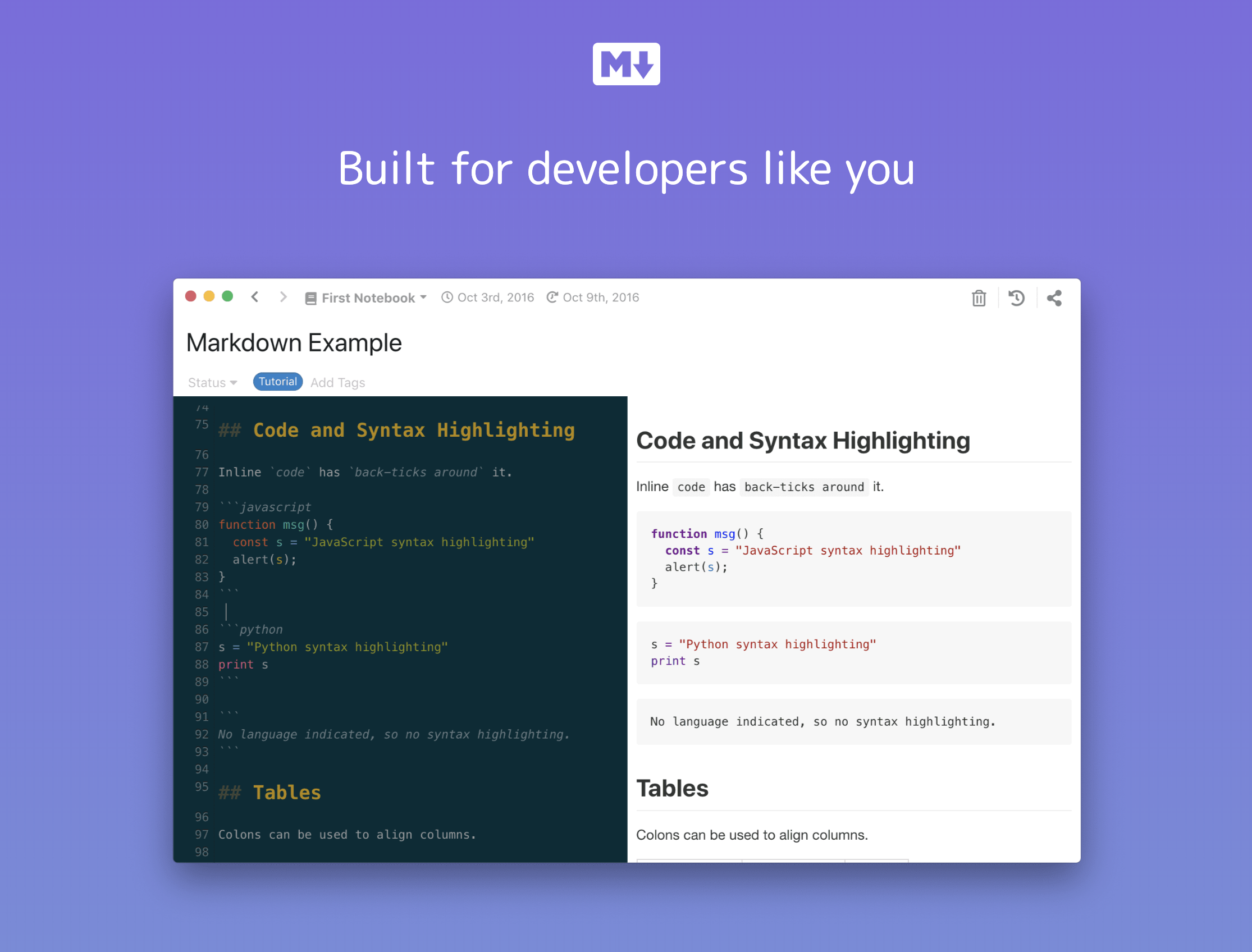The height and width of the screenshot is (952, 1252).
Task: Expand the Status dropdown
Action: click(x=212, y=383)
